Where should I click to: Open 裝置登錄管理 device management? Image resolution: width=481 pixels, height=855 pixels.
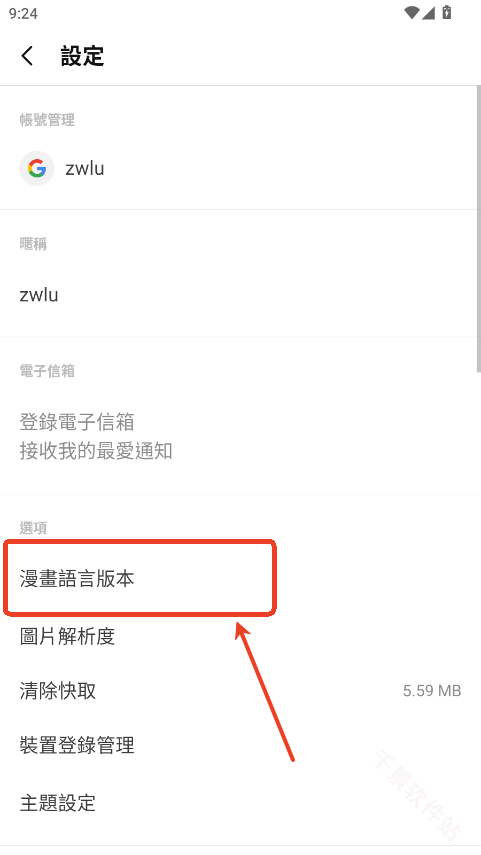pyautogui.click(x=238, y=745)
